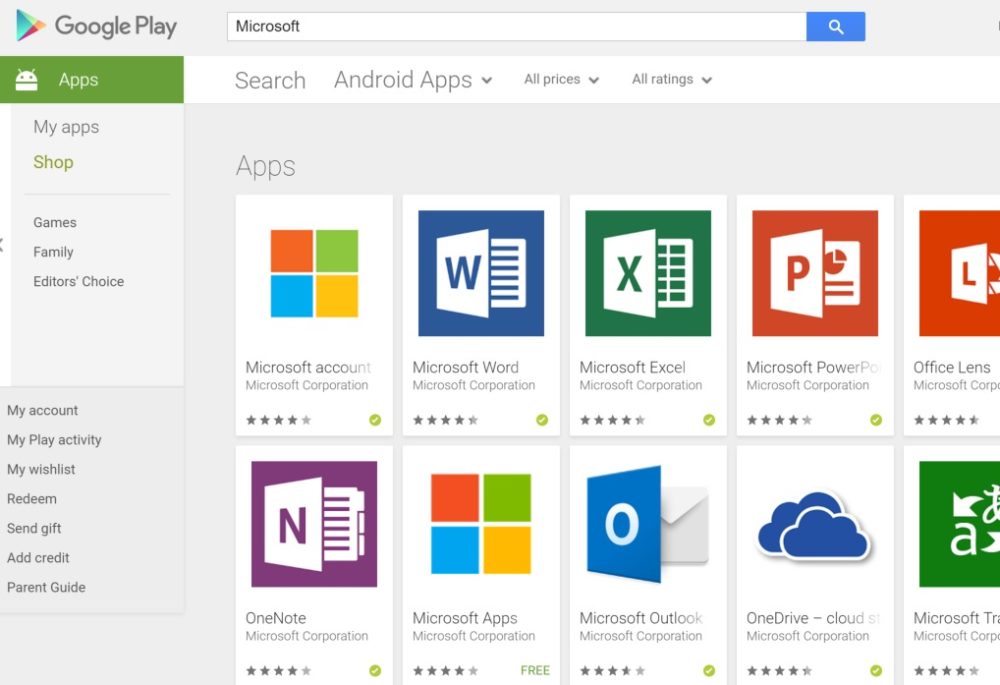Open the Microsoft Word app icon
Screen dimensions: 1000x685
coord(481,273)
